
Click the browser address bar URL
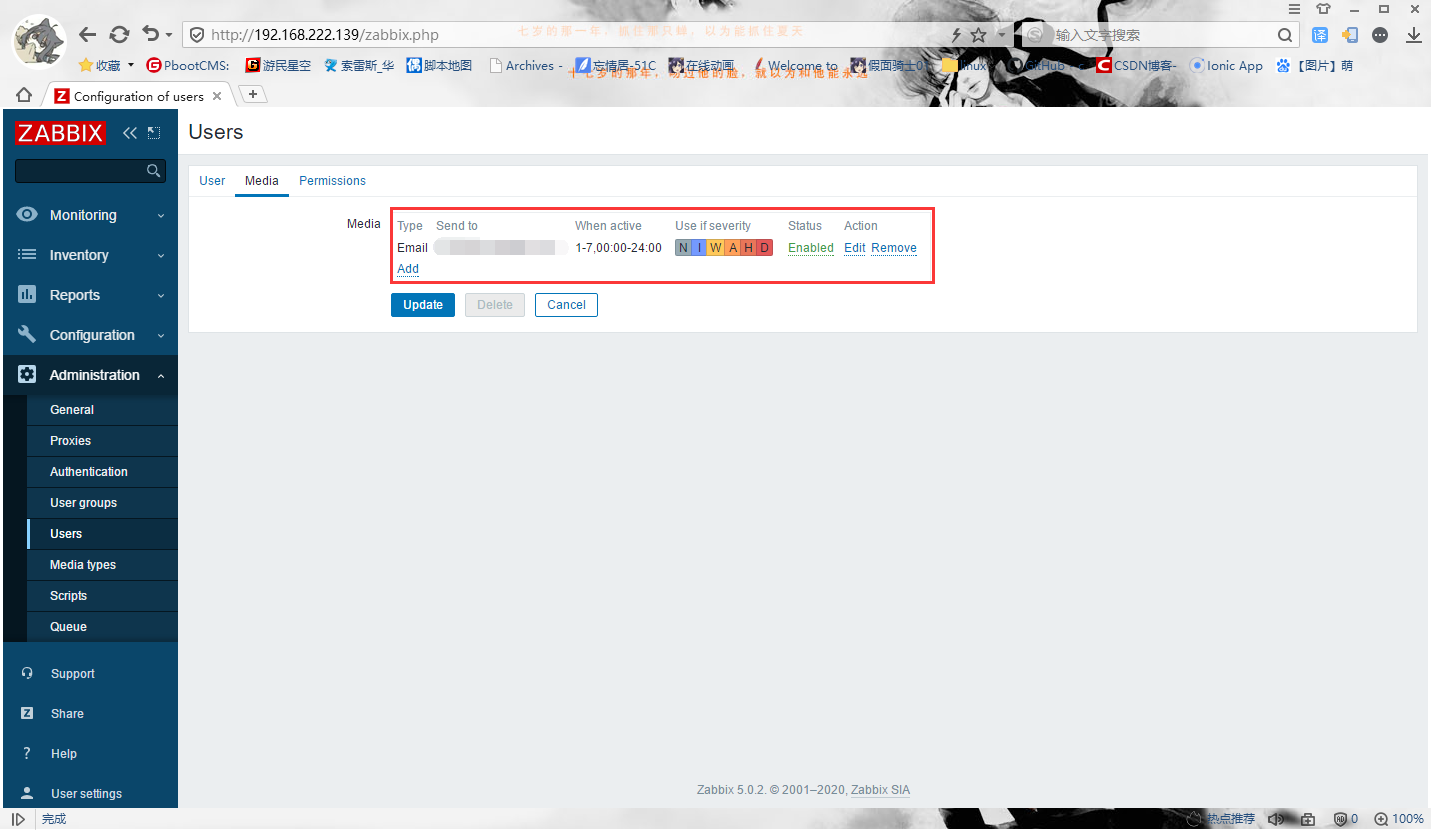(x=325, y=35)
